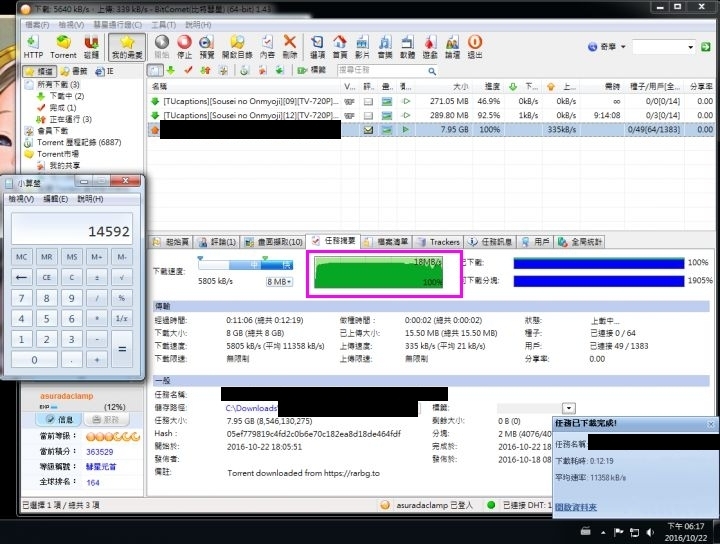Open the 影片 movies toolbar icon
This screenshot has width=720, height=544.
coord(362,47)
